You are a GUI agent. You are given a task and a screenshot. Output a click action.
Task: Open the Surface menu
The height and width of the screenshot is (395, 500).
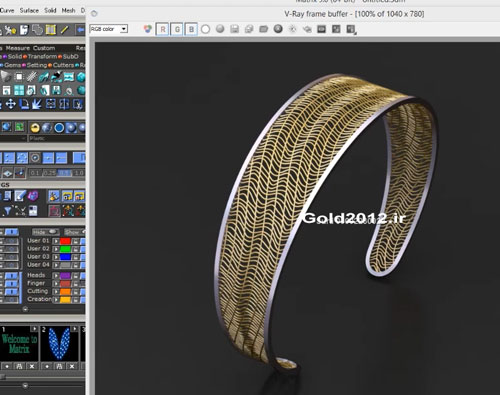(x=29, y=10)
